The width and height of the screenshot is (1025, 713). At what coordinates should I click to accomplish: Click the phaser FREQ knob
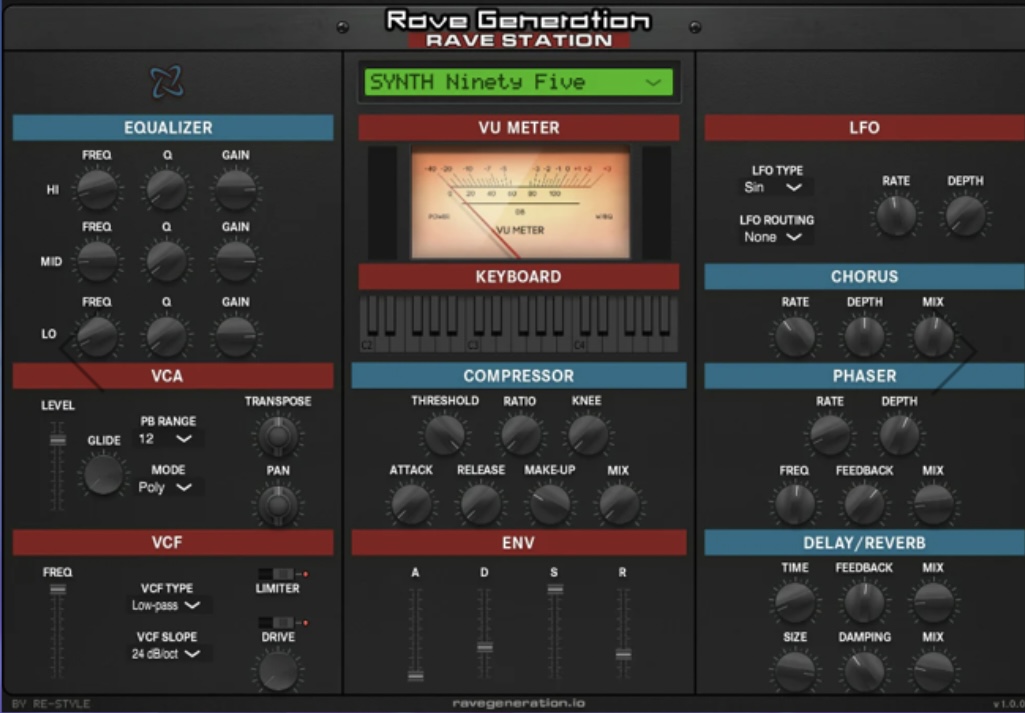(795, 504)
